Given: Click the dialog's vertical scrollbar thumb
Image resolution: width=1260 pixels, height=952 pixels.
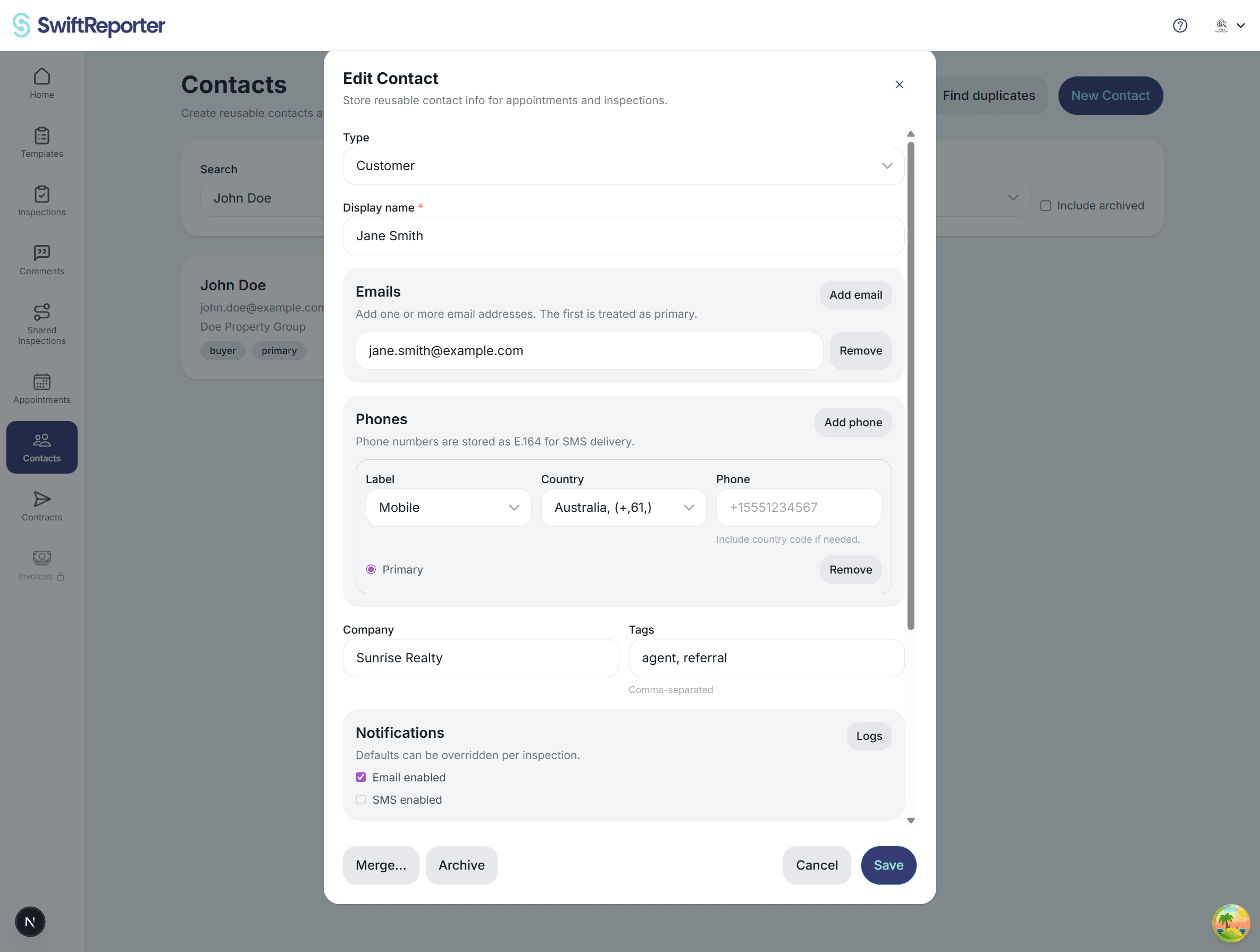Looking at the screenshot, I should coord(911,385).
